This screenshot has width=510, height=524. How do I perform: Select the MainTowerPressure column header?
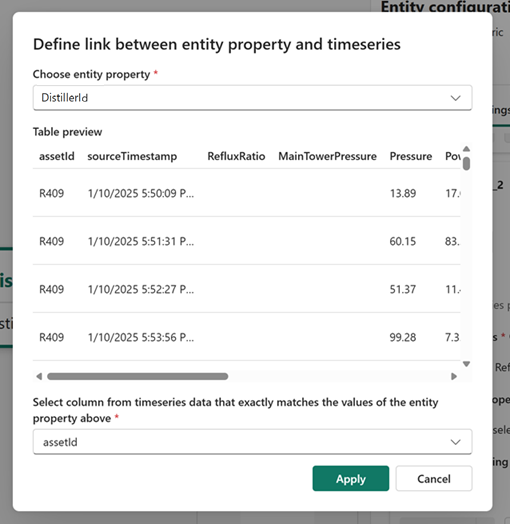tap(327, 156)
